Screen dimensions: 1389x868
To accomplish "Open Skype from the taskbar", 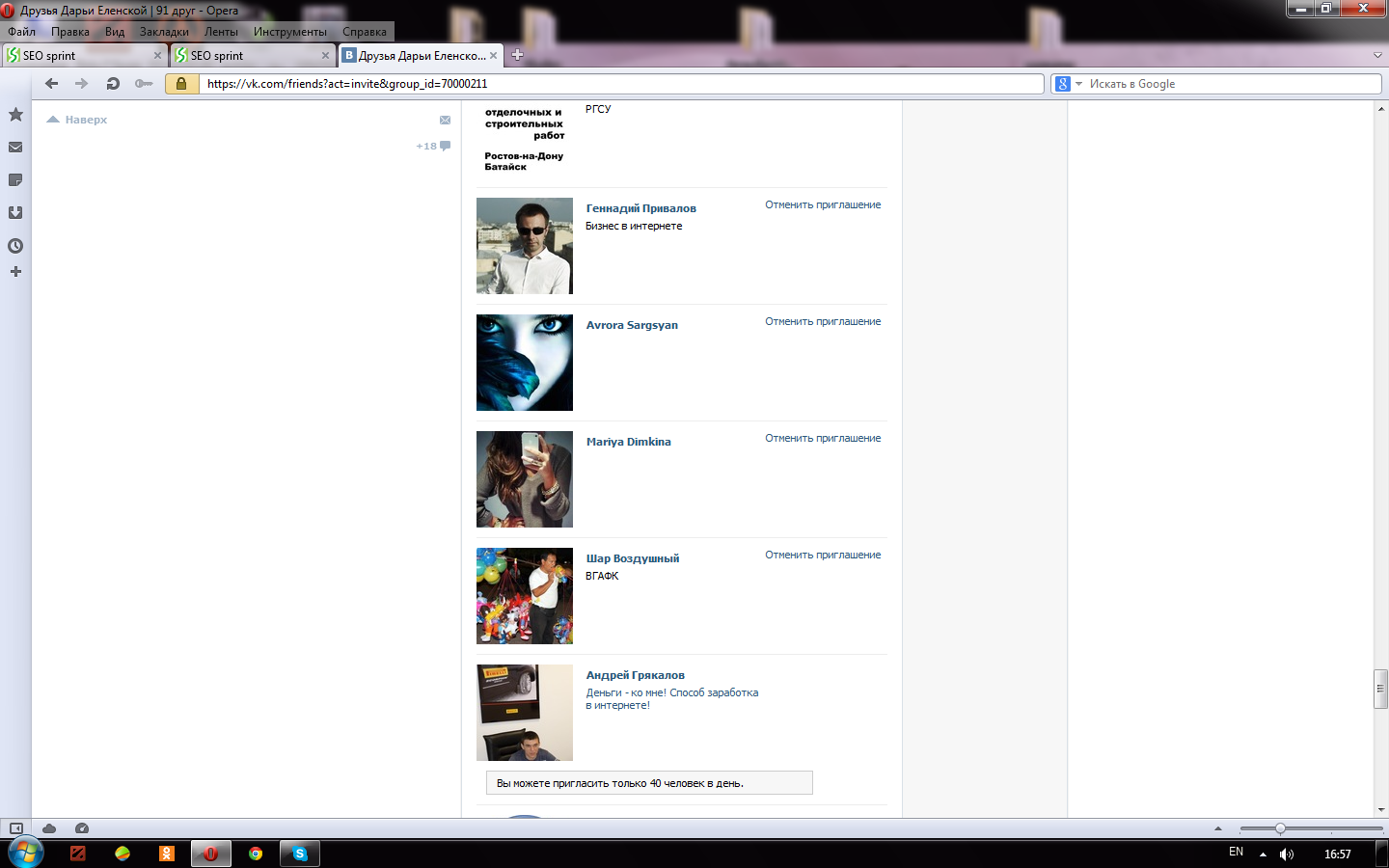I will (300, 854).
